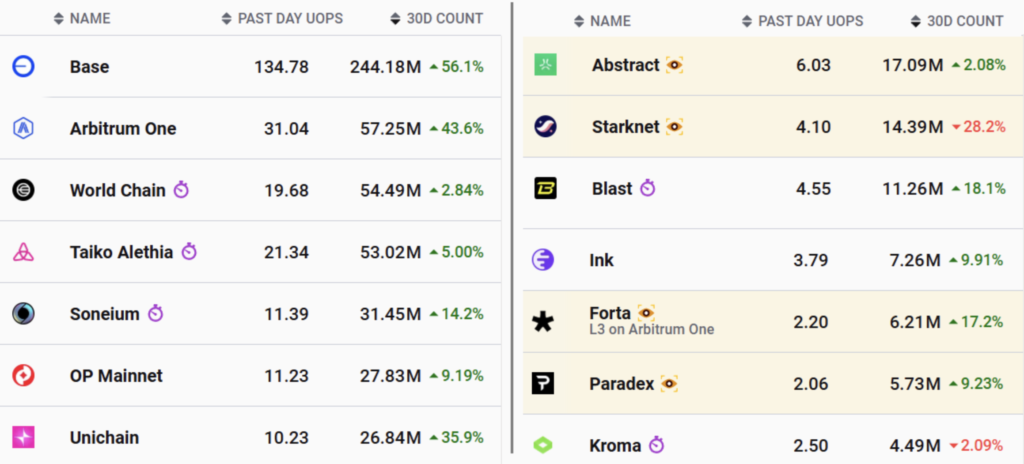Click the Starknet logo icon
Image resolution: width=1024 pixels, height=464 pixels.
click(545, 126)
